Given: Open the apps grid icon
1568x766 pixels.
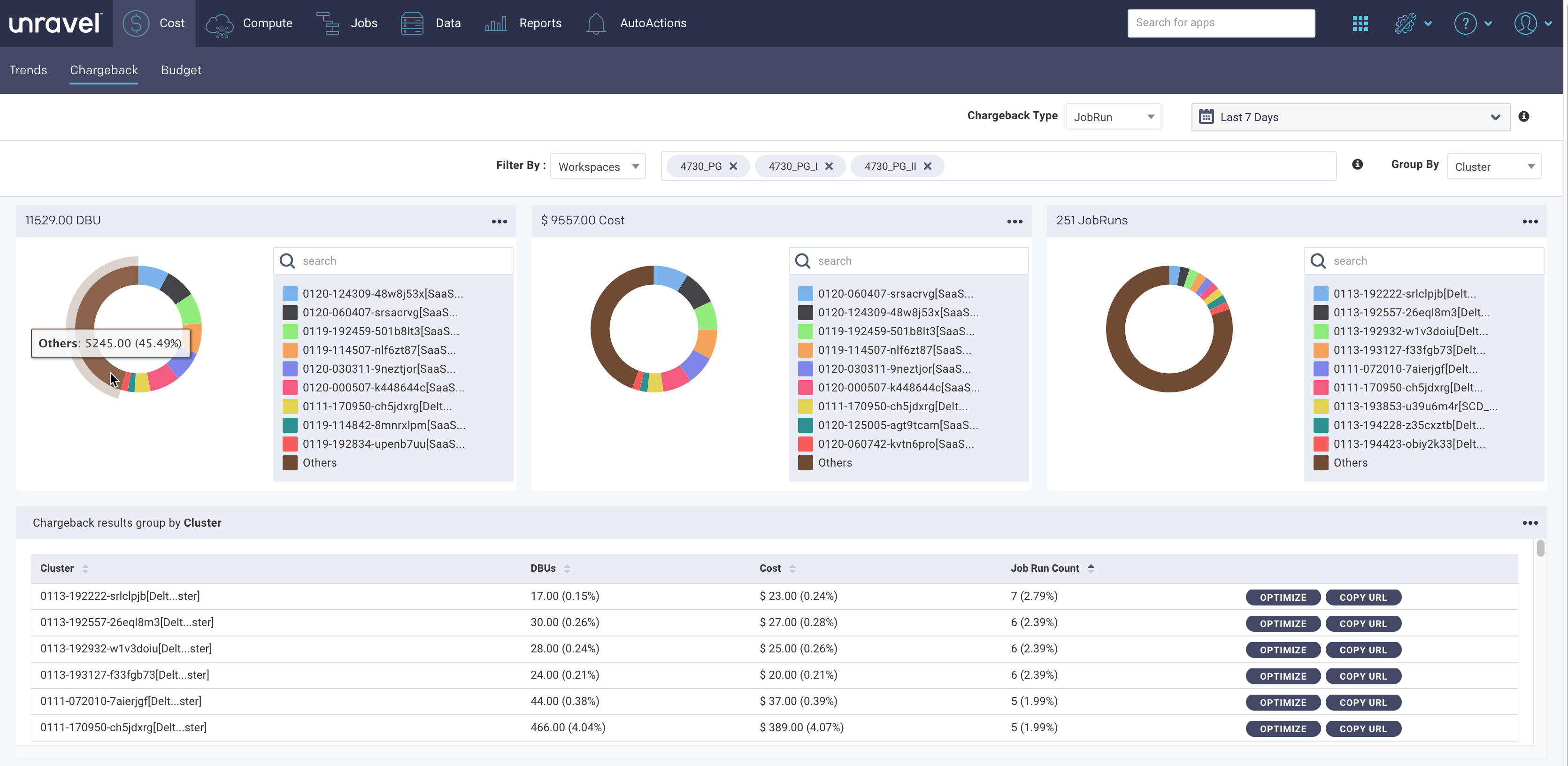Looking at the screenshot, I should pos(1360,24).
